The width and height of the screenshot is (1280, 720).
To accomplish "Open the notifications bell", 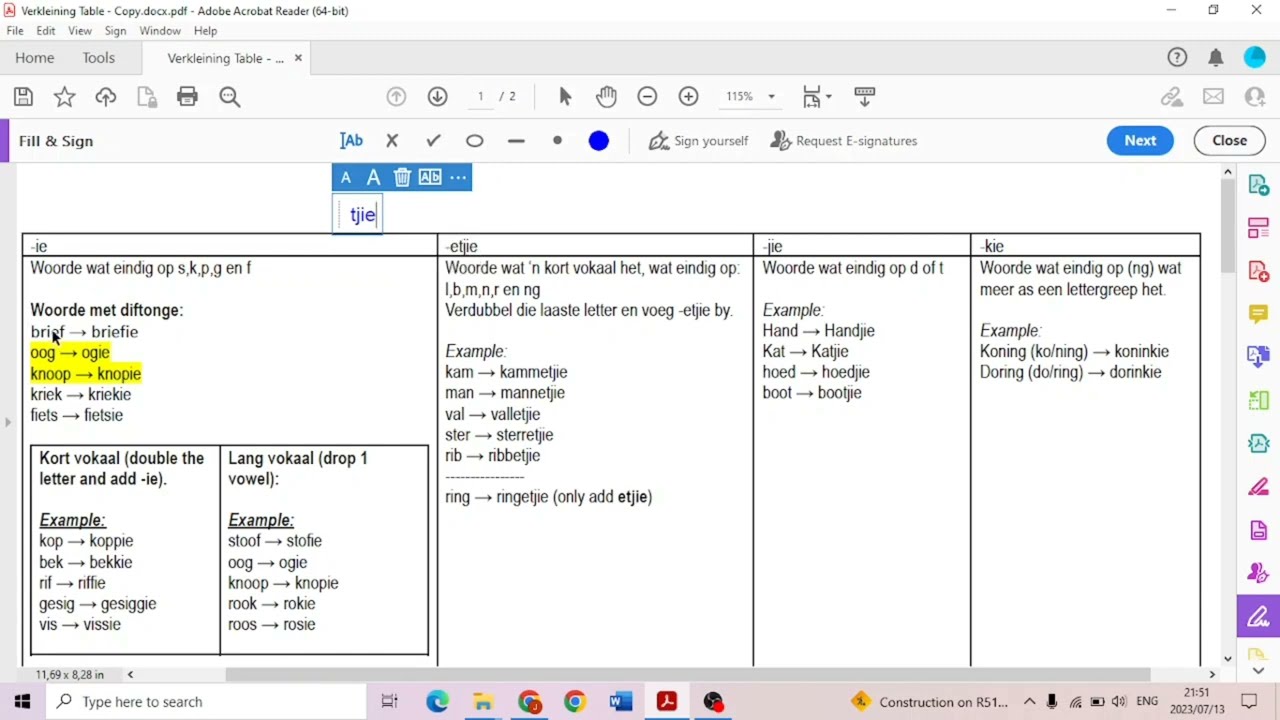I will tap(1216, 58).
